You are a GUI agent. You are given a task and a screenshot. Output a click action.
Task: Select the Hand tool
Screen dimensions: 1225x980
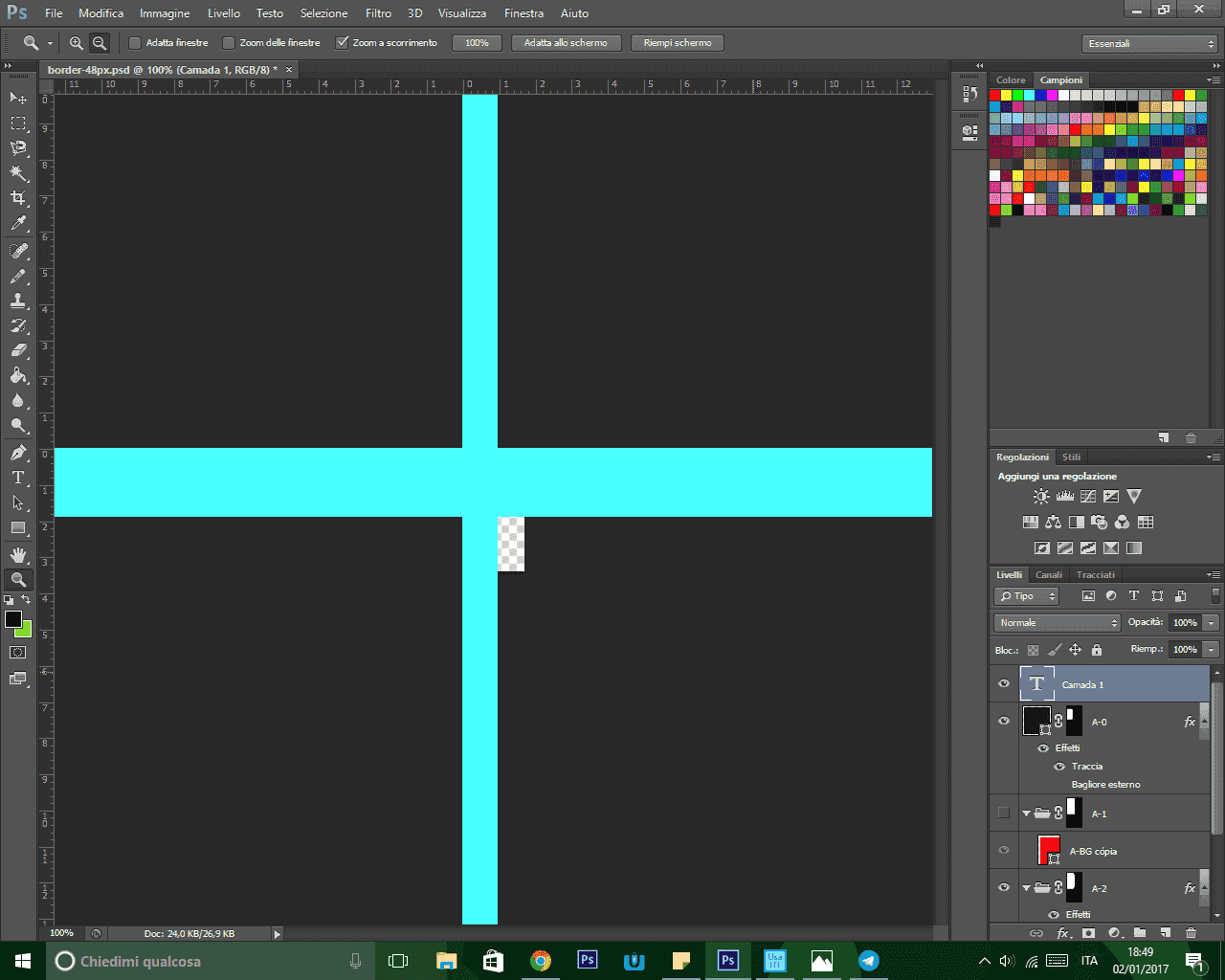(x=18, y=555)
